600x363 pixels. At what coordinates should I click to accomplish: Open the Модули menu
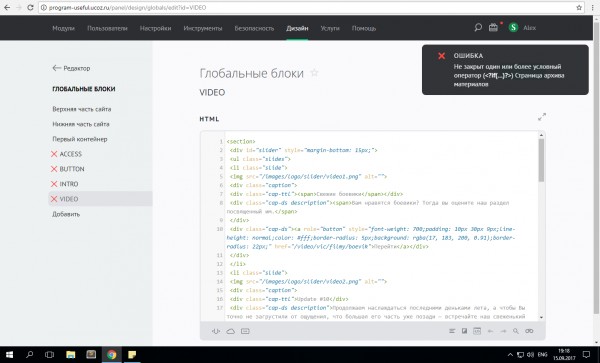[x=64, y=28]
